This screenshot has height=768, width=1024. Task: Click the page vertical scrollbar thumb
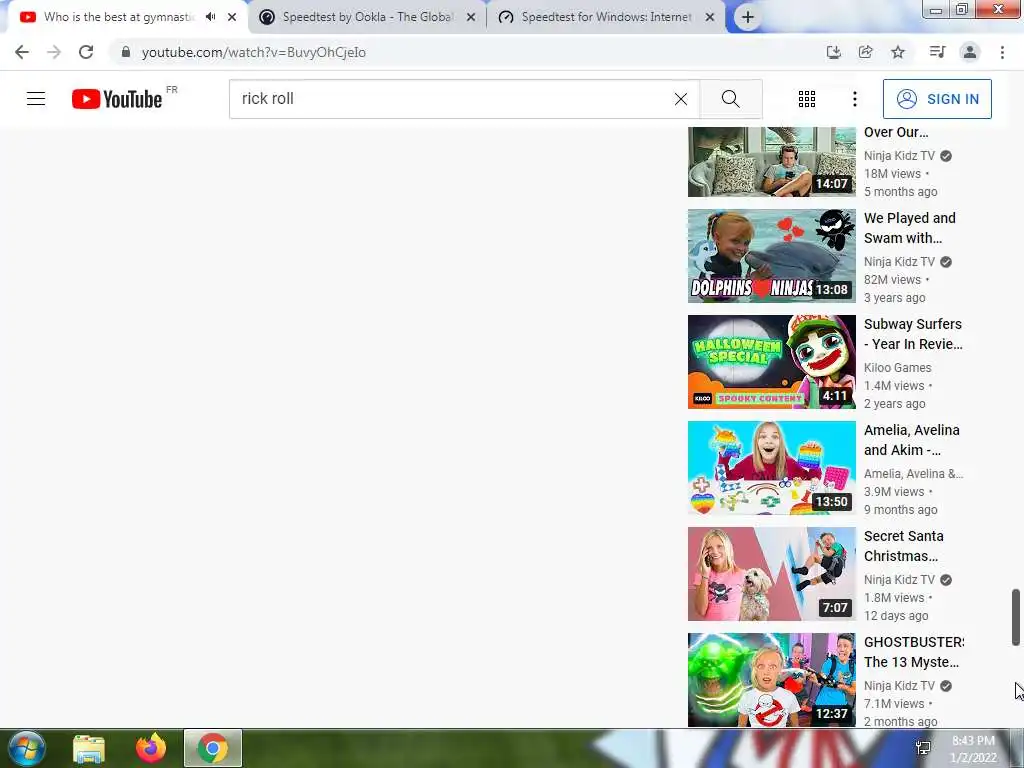[1016, 616]
